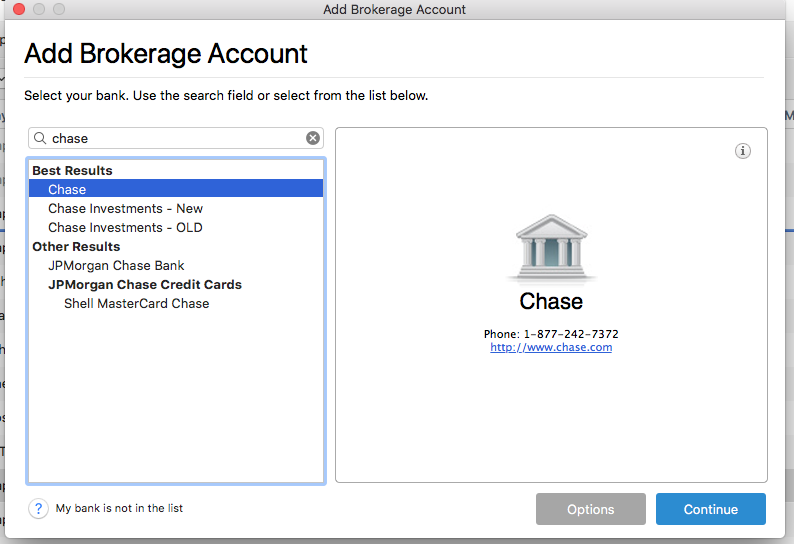Viewport: 794px width, 544px height.
Task: Clear the chase search text
Action: point(313,138)
